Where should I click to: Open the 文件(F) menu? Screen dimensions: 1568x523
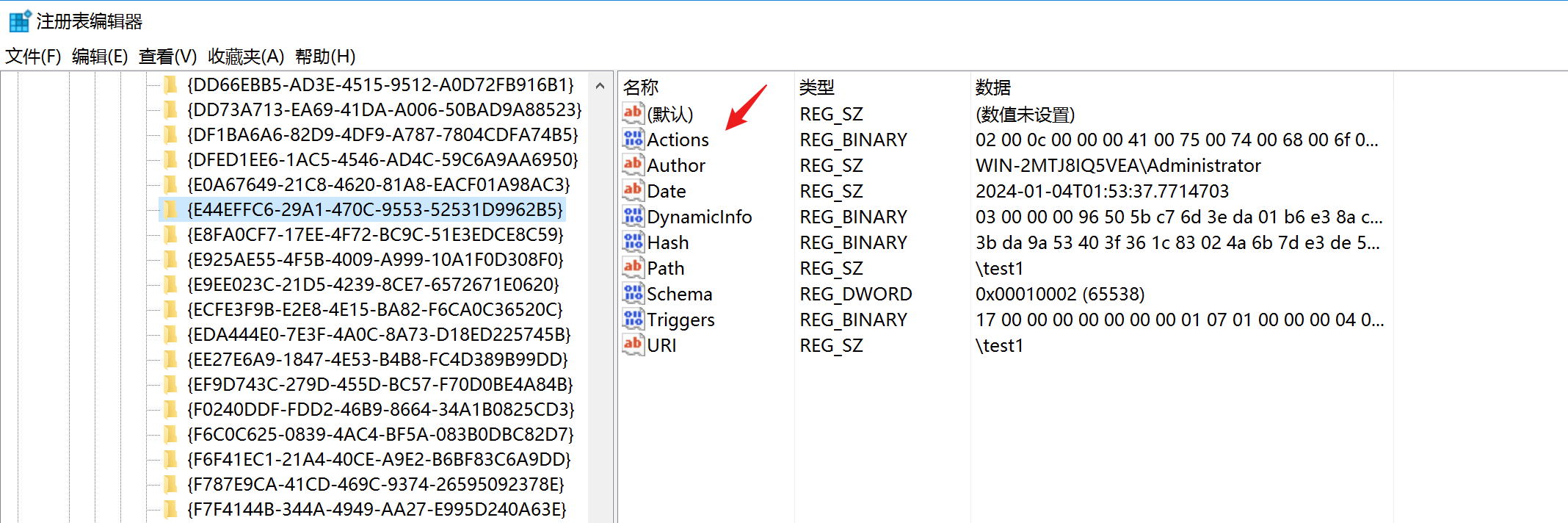(33, 57)
